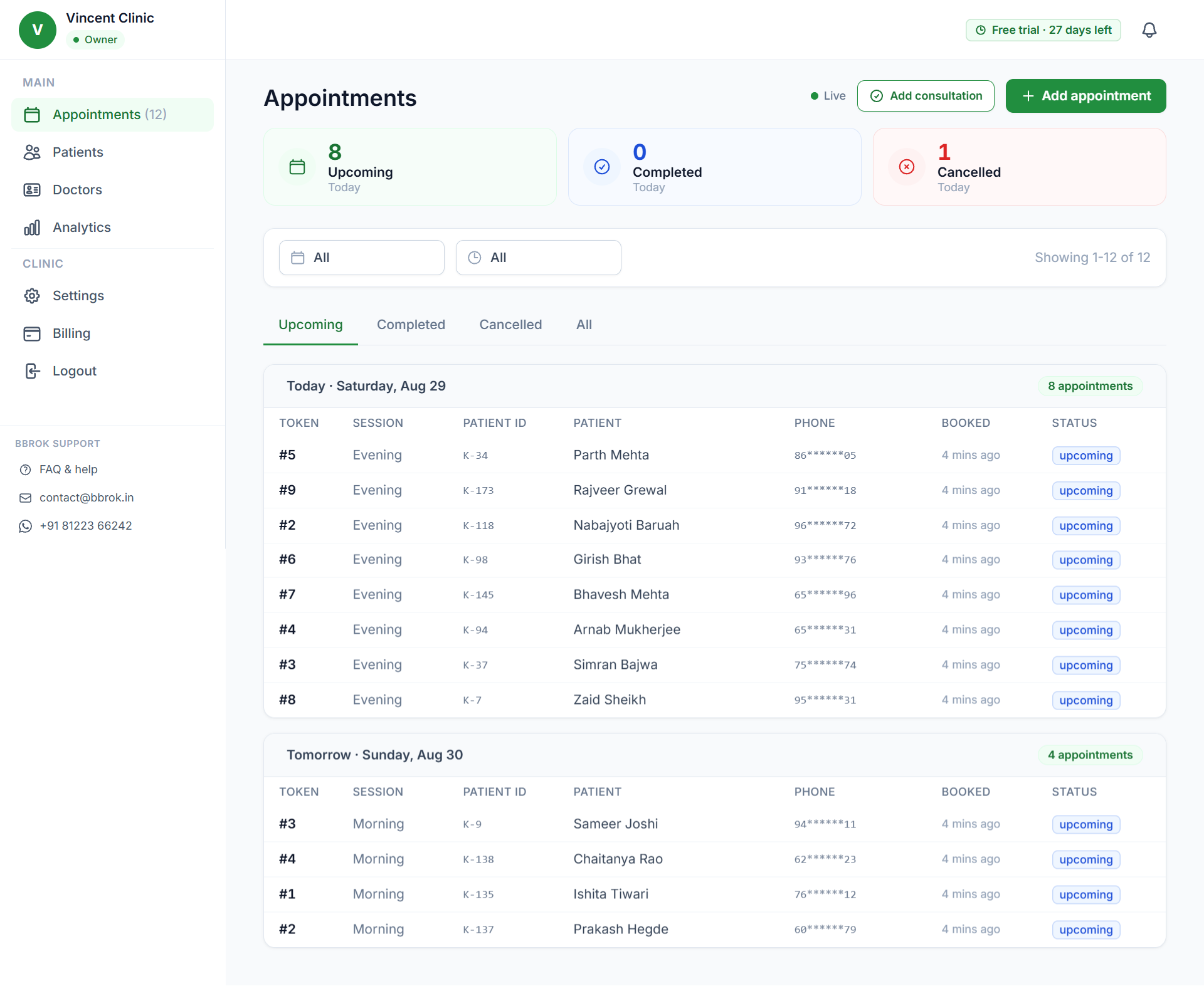Viewport: 1204px width, 986px height.
Task: Click the Add appointment button
Action: click(1085, 96)
